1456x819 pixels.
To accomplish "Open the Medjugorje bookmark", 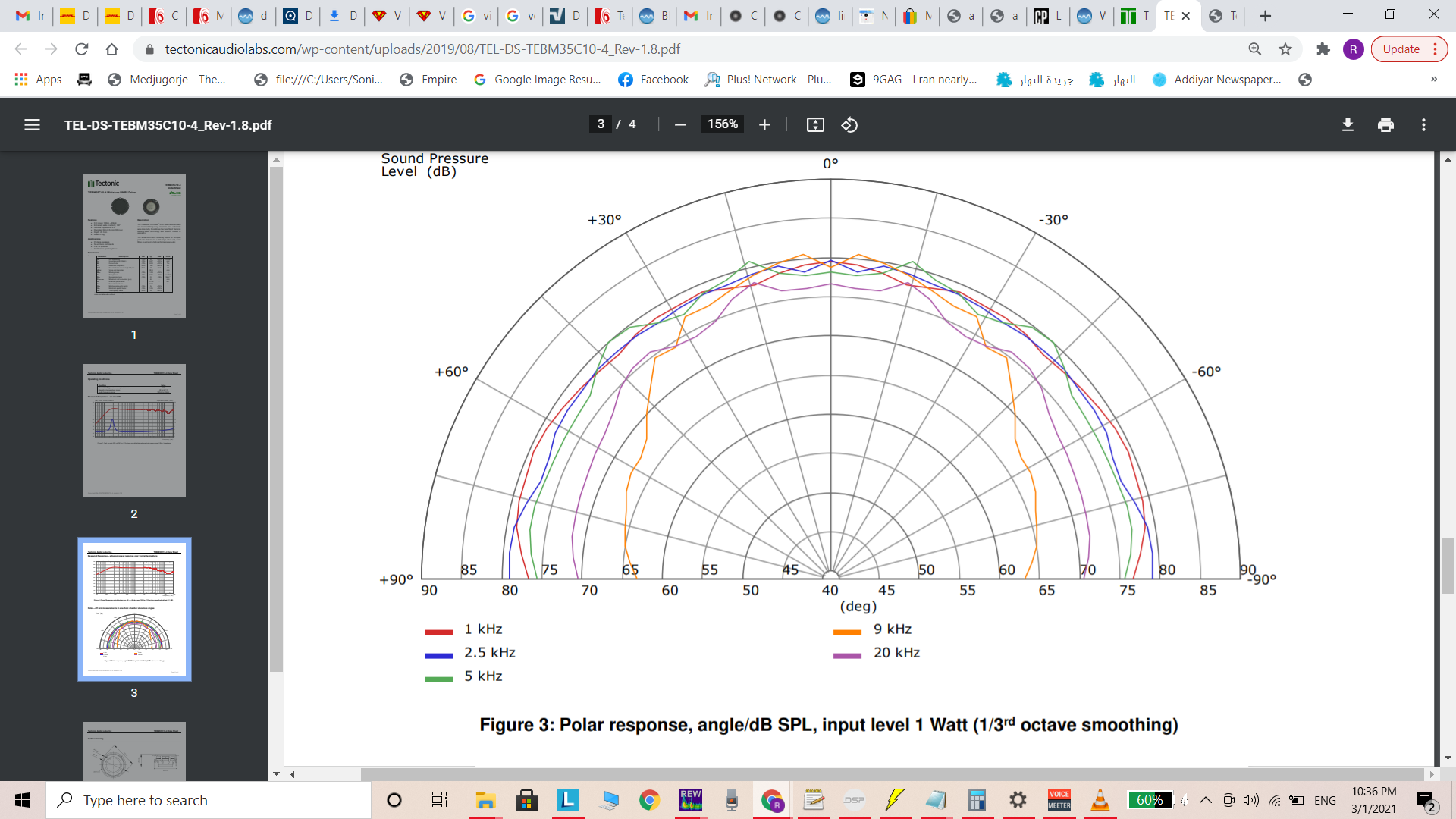I will 167,80.
